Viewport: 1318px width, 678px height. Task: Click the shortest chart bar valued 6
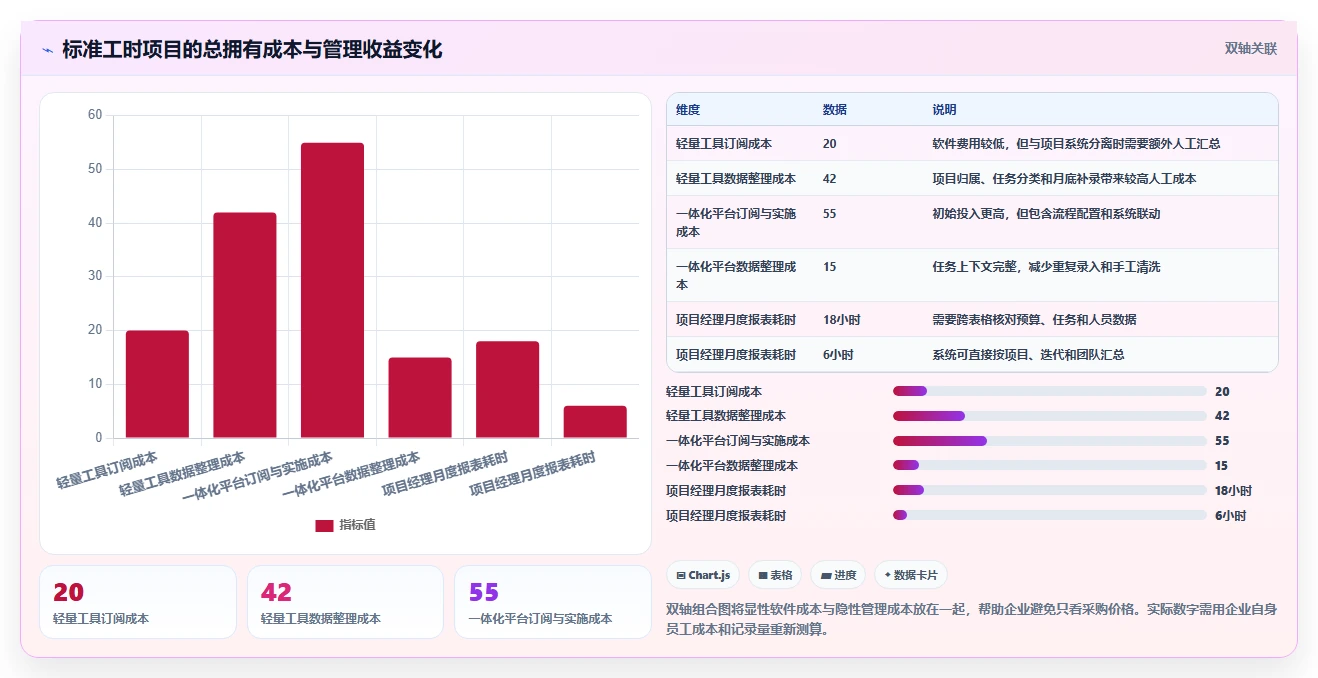coord(595,422)
